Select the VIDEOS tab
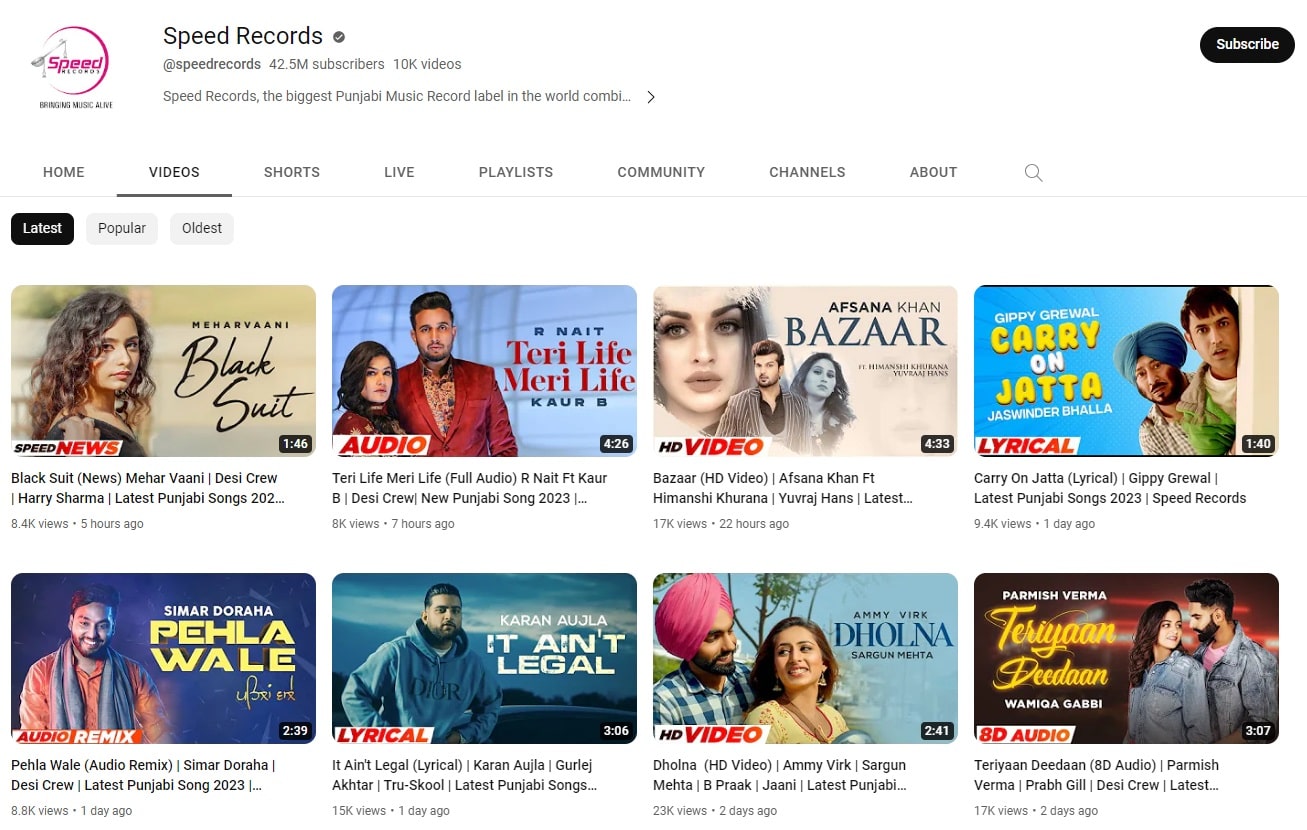The width and height of the screenshot is (1307, 830). point(174,172)
